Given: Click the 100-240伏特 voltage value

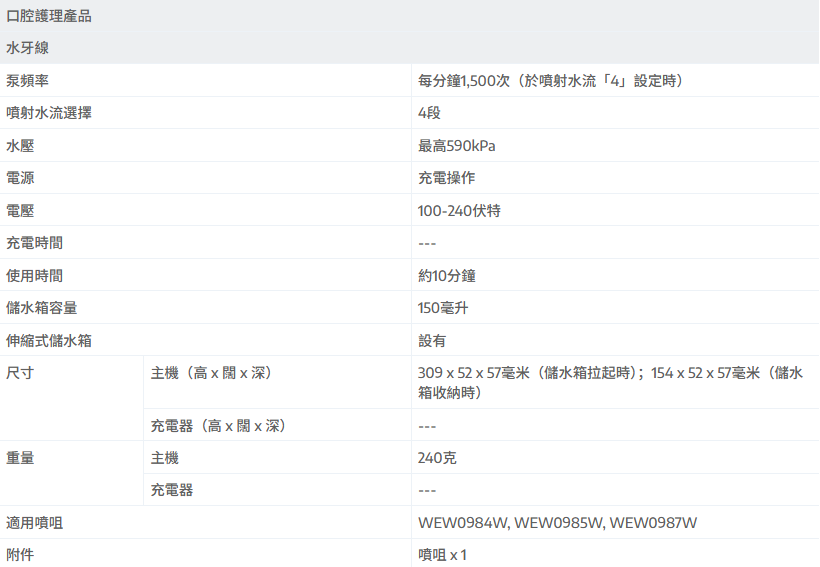Looking at the screenshot, I should pyautogui.click(x=459, y=211).
